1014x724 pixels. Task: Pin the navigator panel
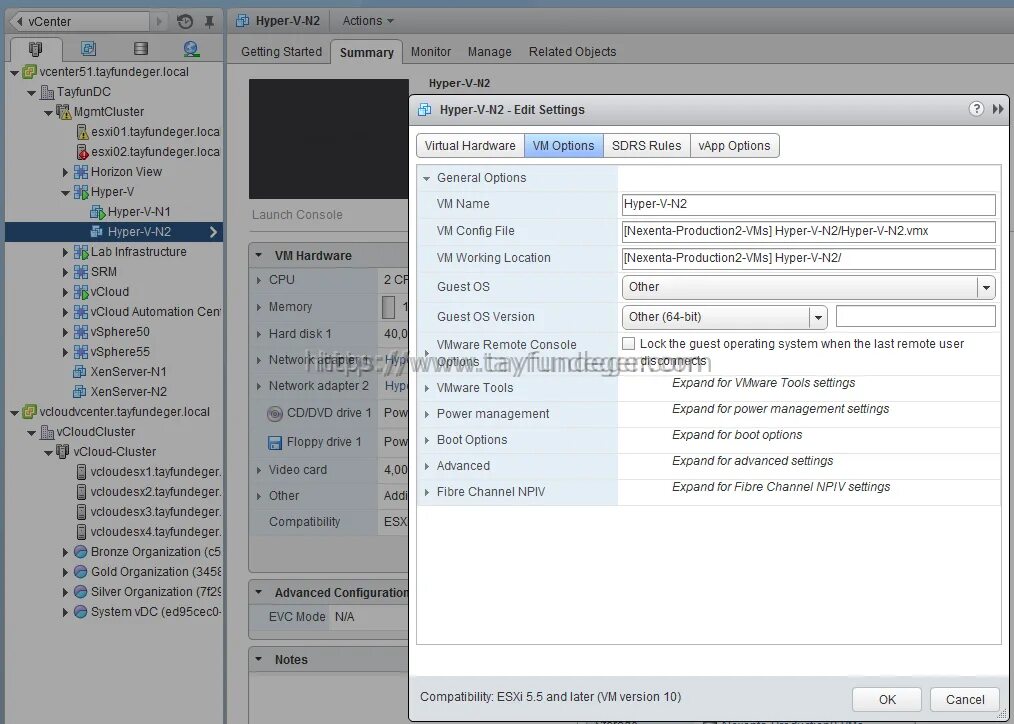(209, 21)
